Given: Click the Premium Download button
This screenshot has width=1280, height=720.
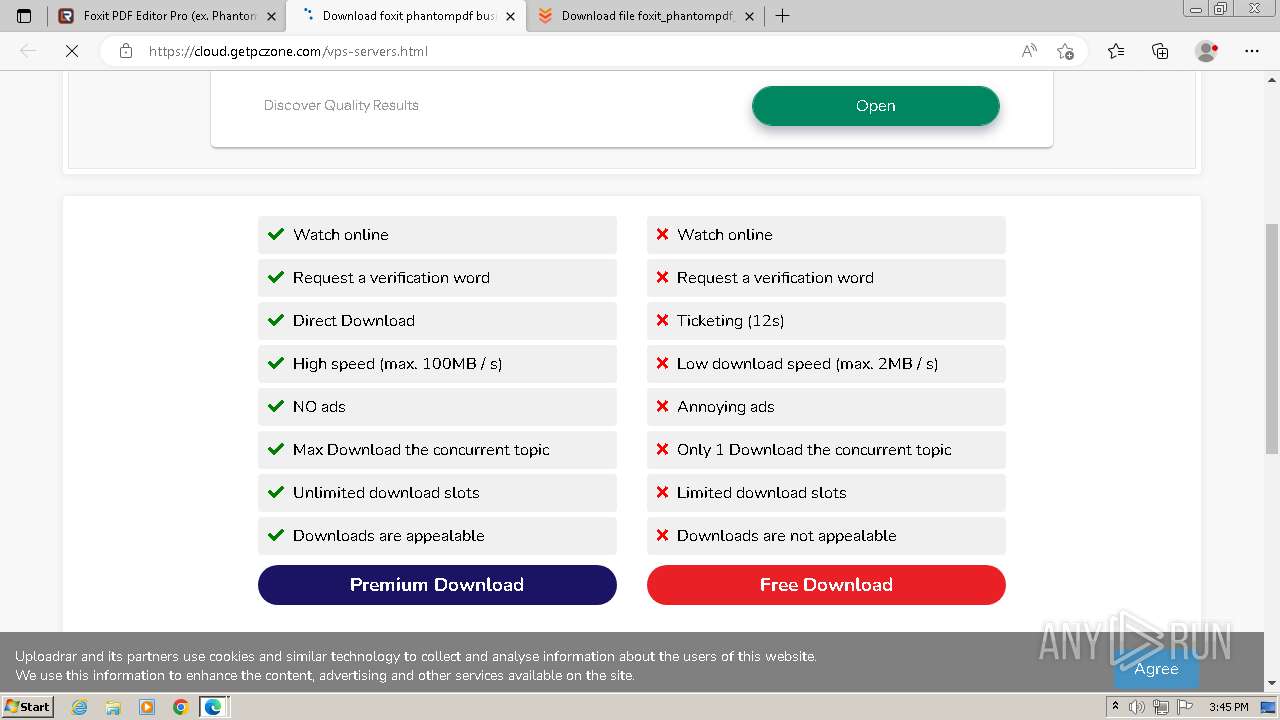Looking at the screenshot, I should point(437,585).
